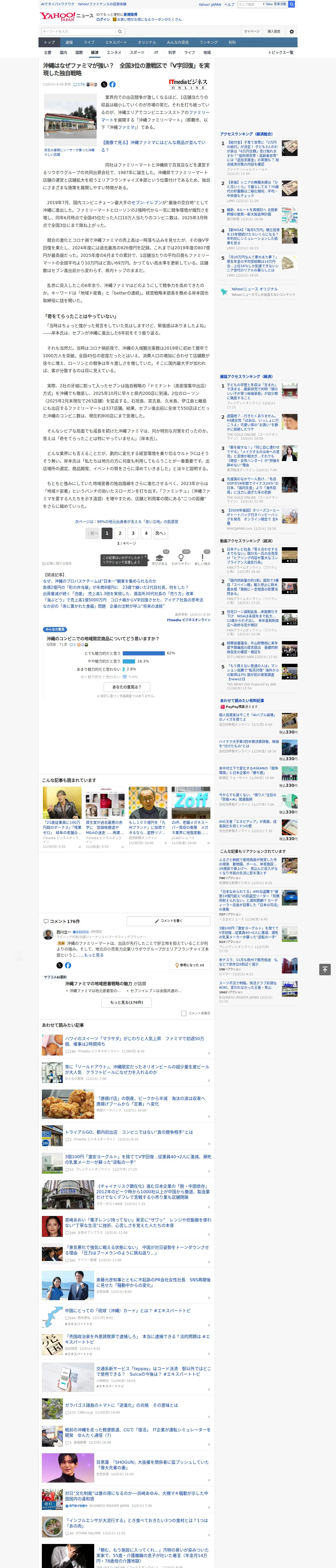
Task: Click the 次へ next page button
Action: click(160, 533)
